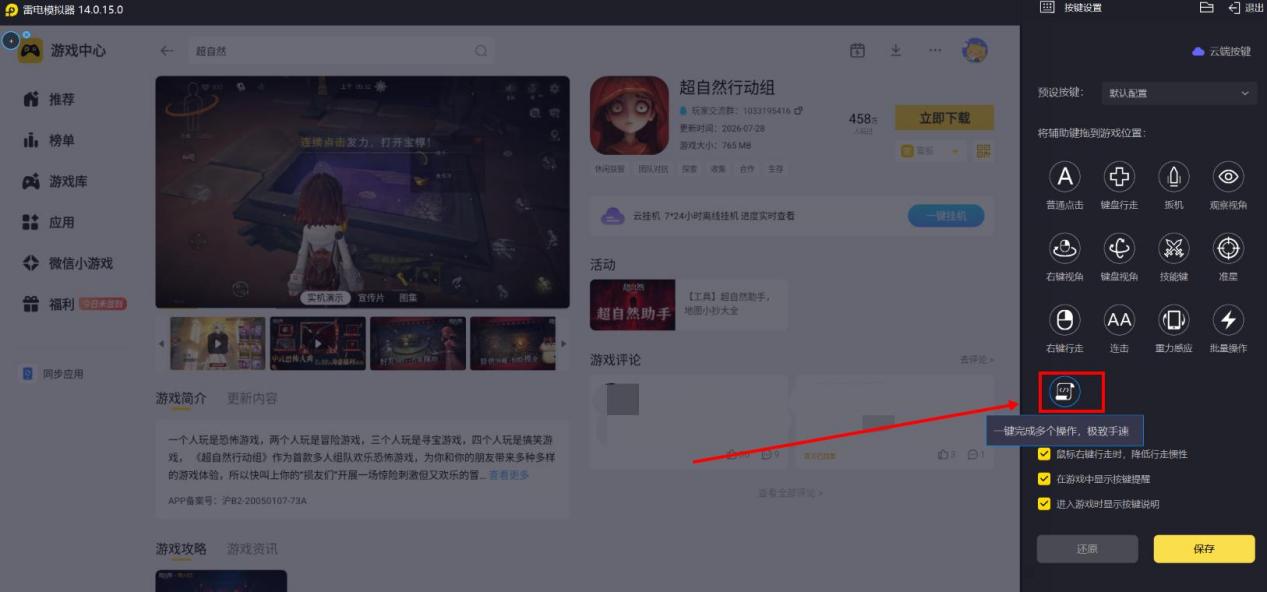Open 游戏库 game library in the sidebar
This screenshot has height=592, width=1267.
coord(55,182)
